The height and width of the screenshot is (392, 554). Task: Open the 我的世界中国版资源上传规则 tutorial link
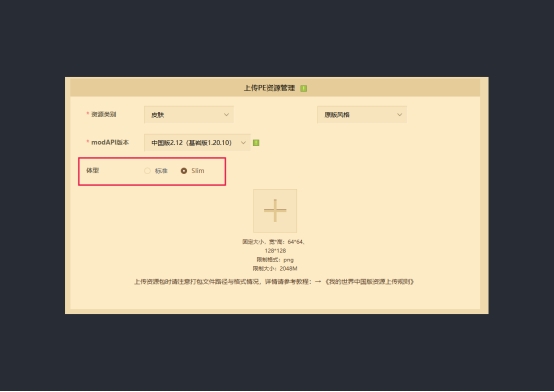369,282
